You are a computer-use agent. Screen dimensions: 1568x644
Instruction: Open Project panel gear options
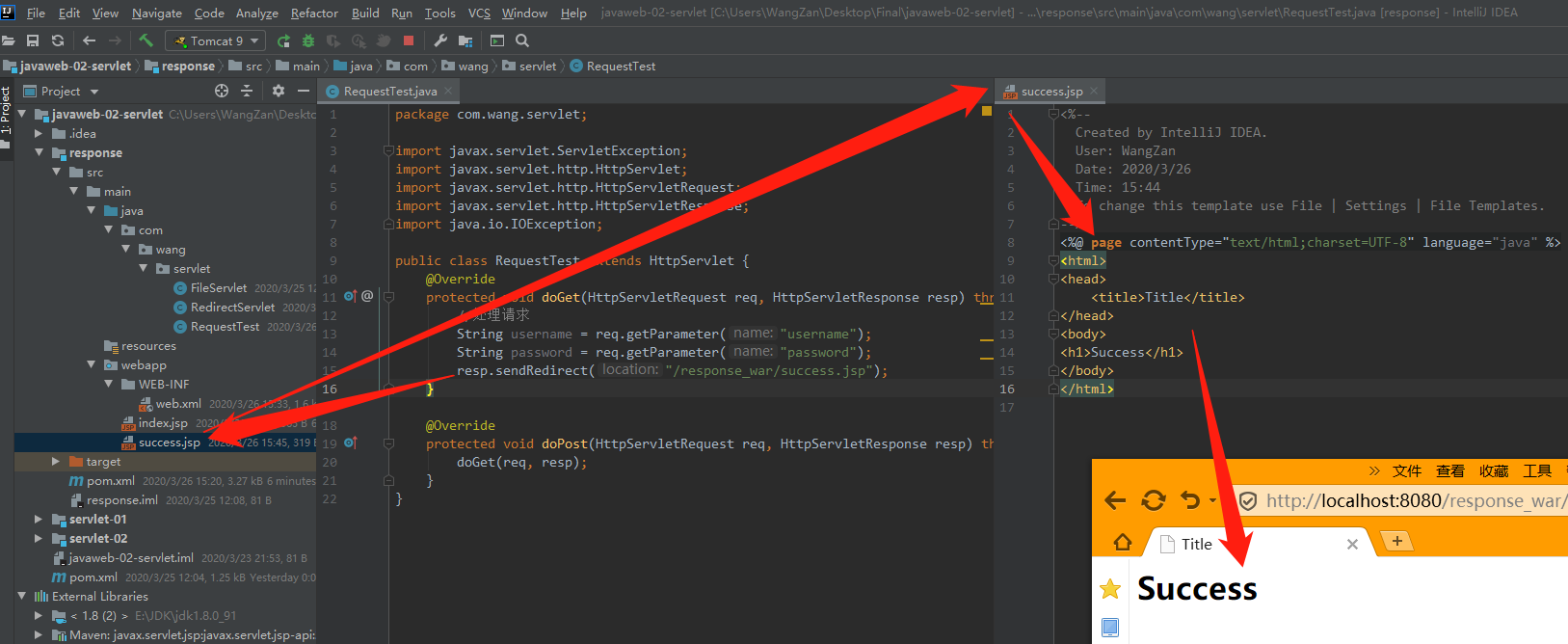click(279, 91)
